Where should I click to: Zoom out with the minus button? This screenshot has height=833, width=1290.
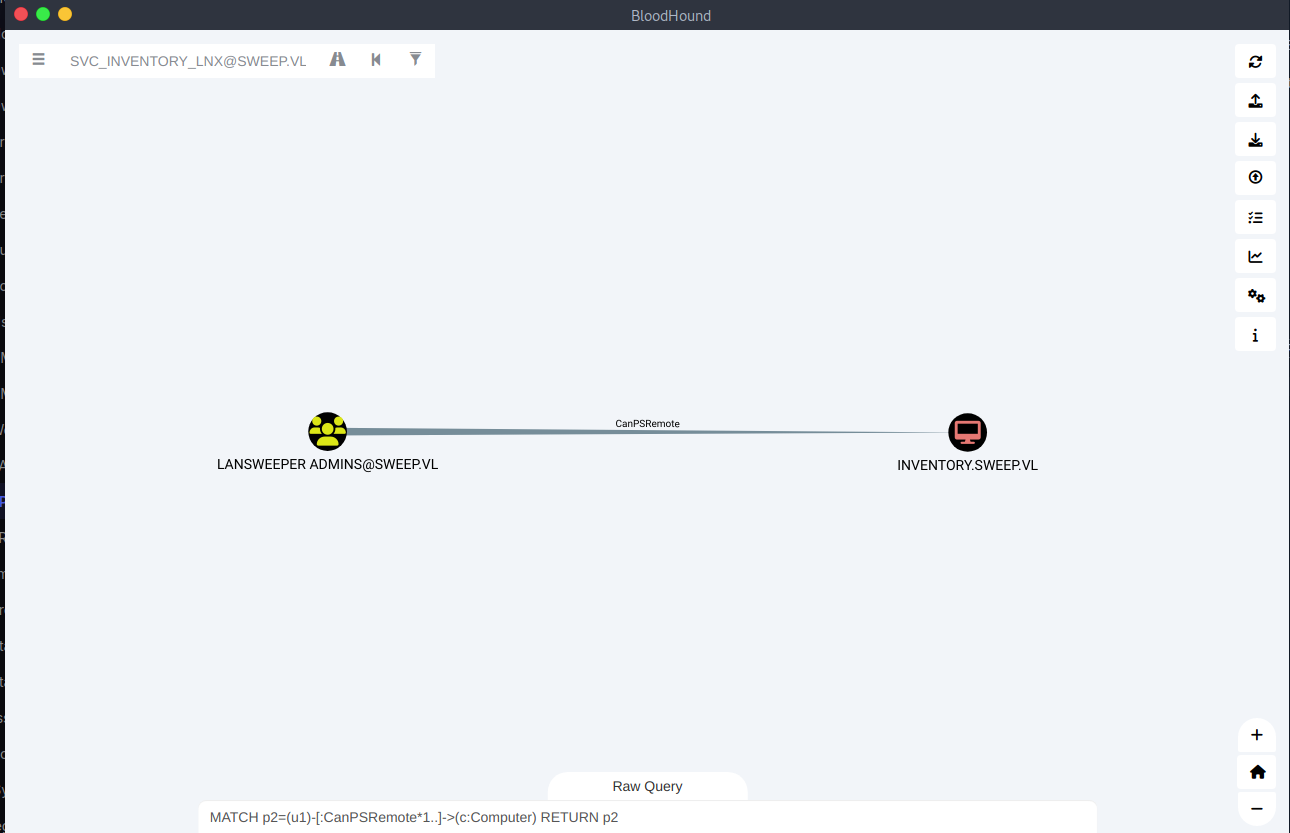[x=1257, y=809]
